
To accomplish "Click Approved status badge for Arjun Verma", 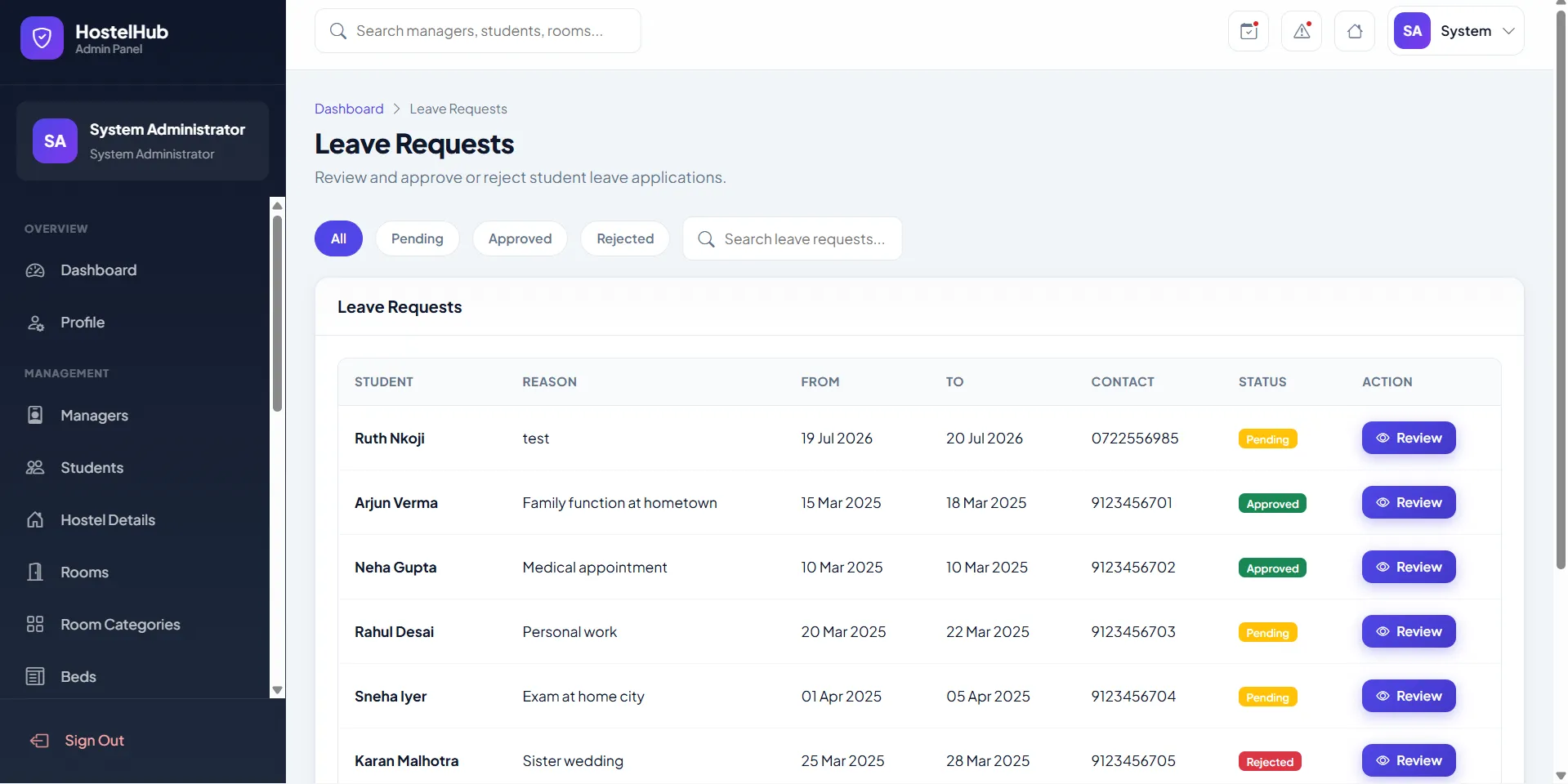I will click(1272, 504).
